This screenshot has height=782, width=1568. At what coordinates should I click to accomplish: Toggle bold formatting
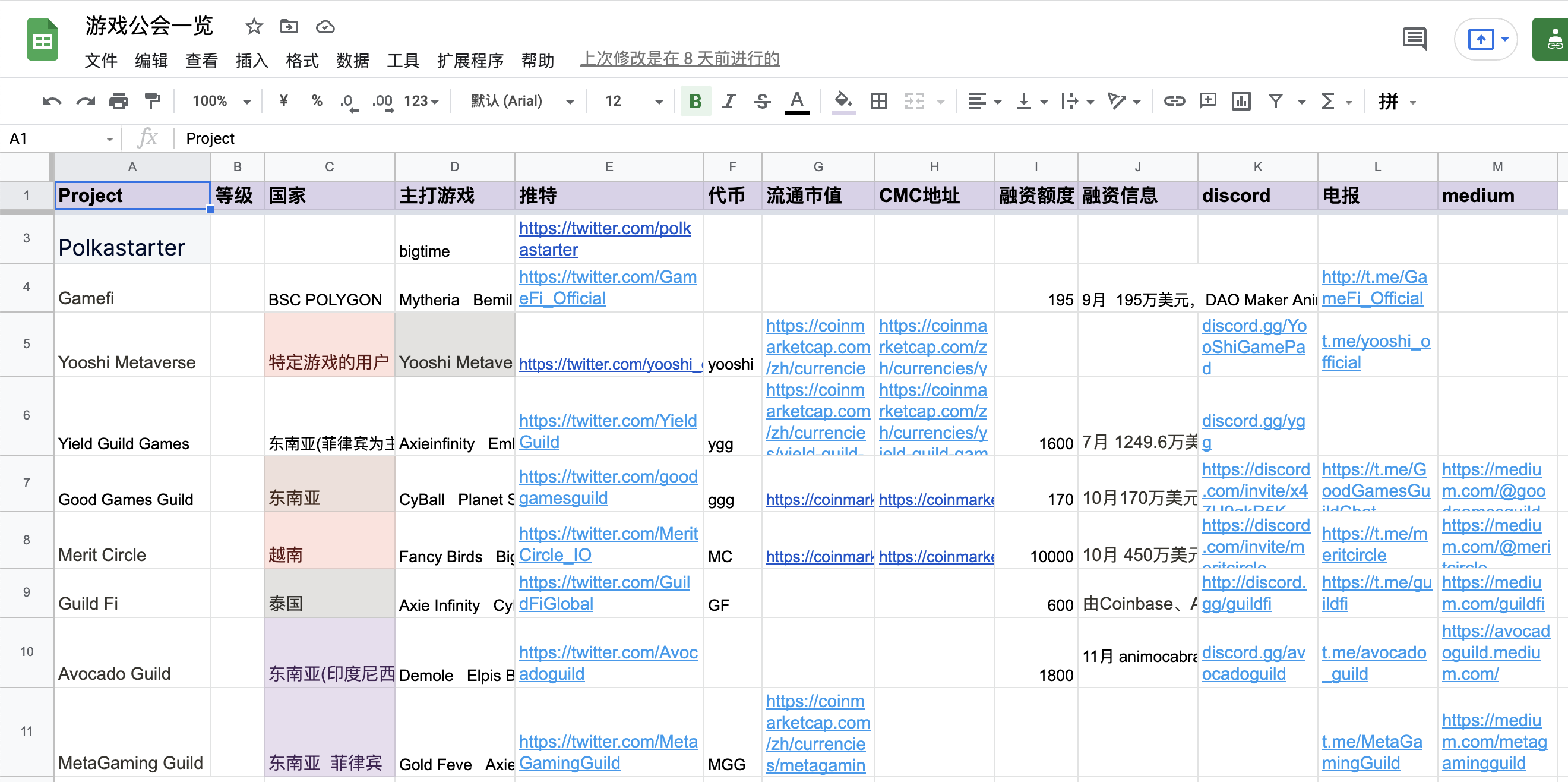pos(695,101)
